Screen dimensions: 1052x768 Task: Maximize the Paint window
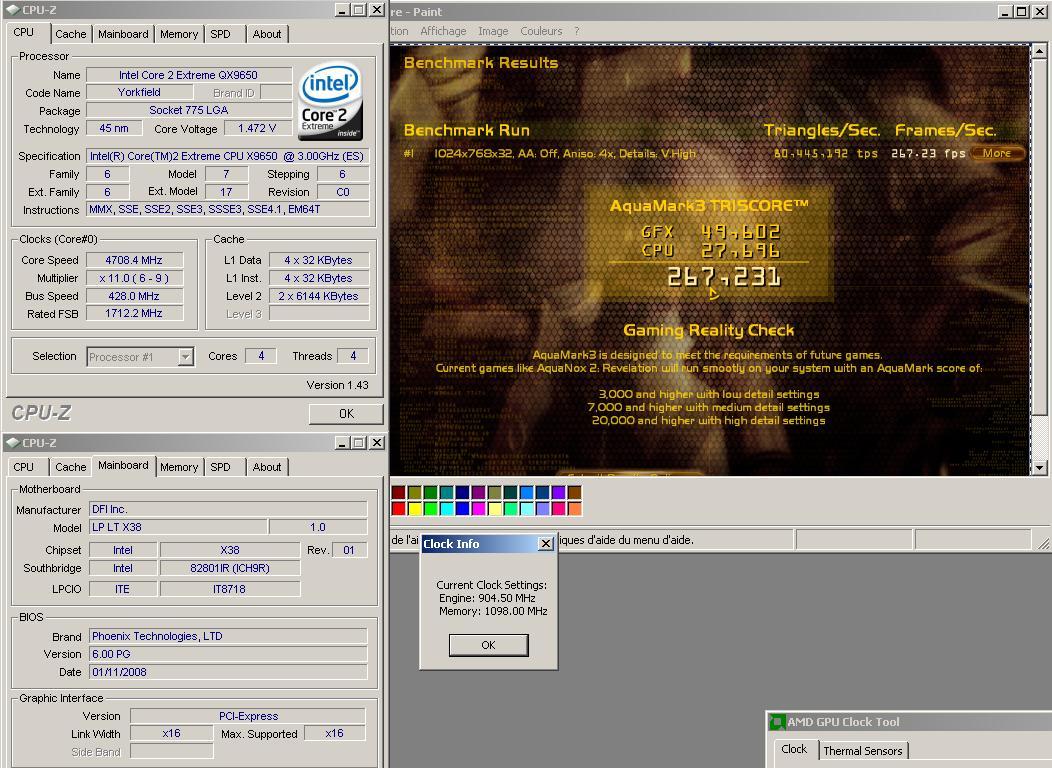coord(1020,11)
